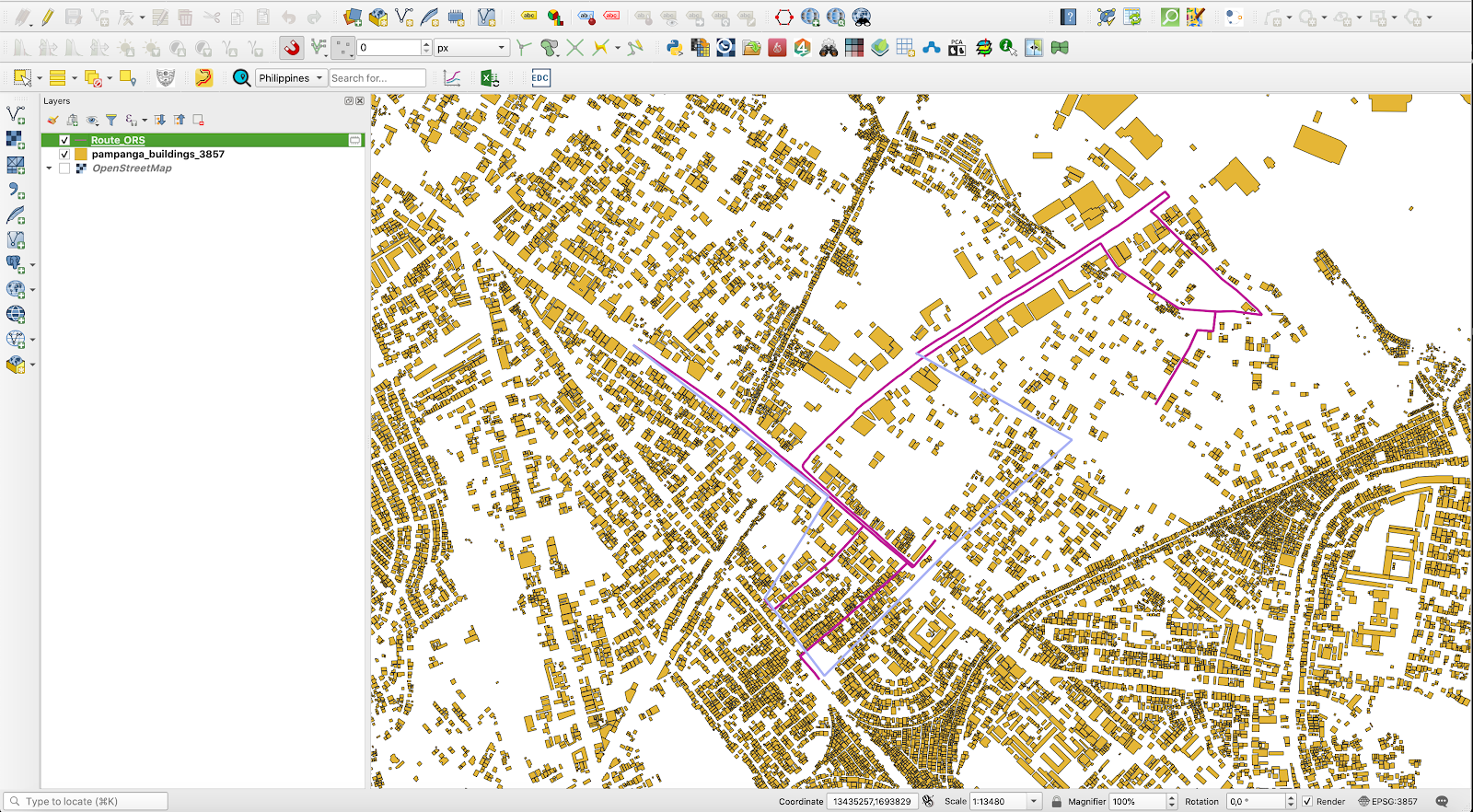Viewport: 1473px width, 812px height.
Task: Click the Add Raster Layer icon
Action: coord(16,140)
